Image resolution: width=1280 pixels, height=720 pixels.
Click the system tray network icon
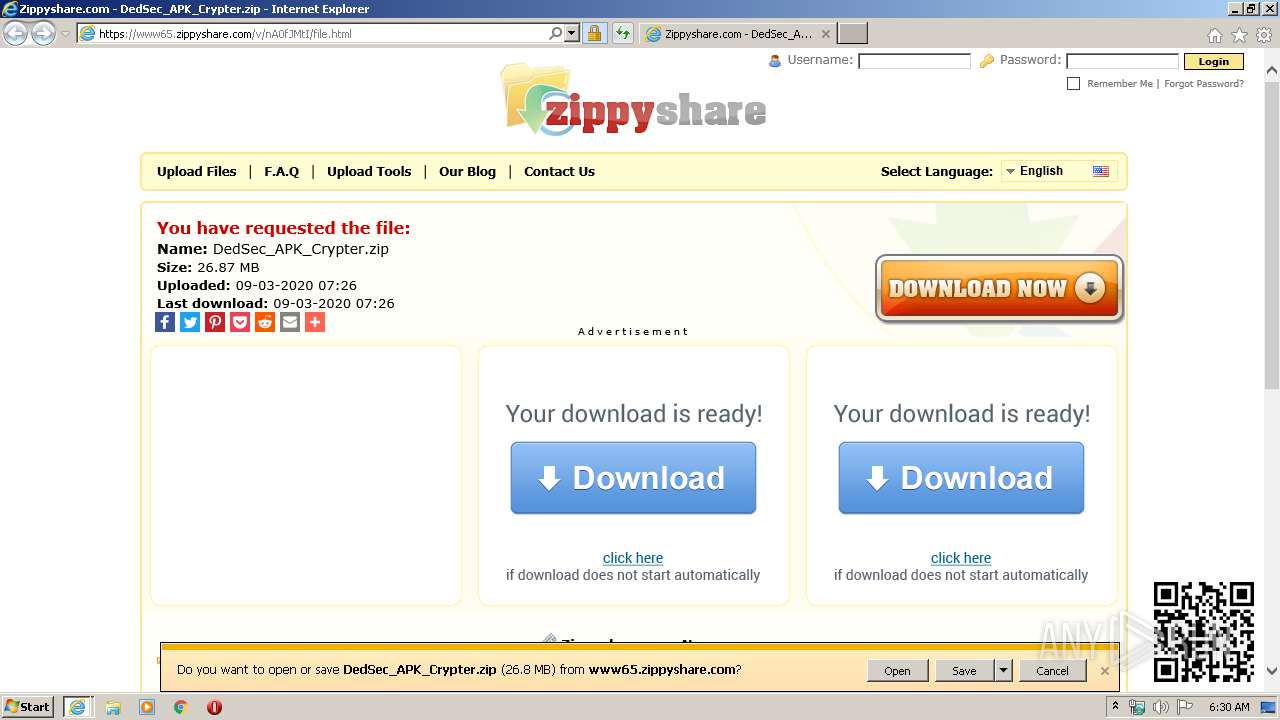1137,707
